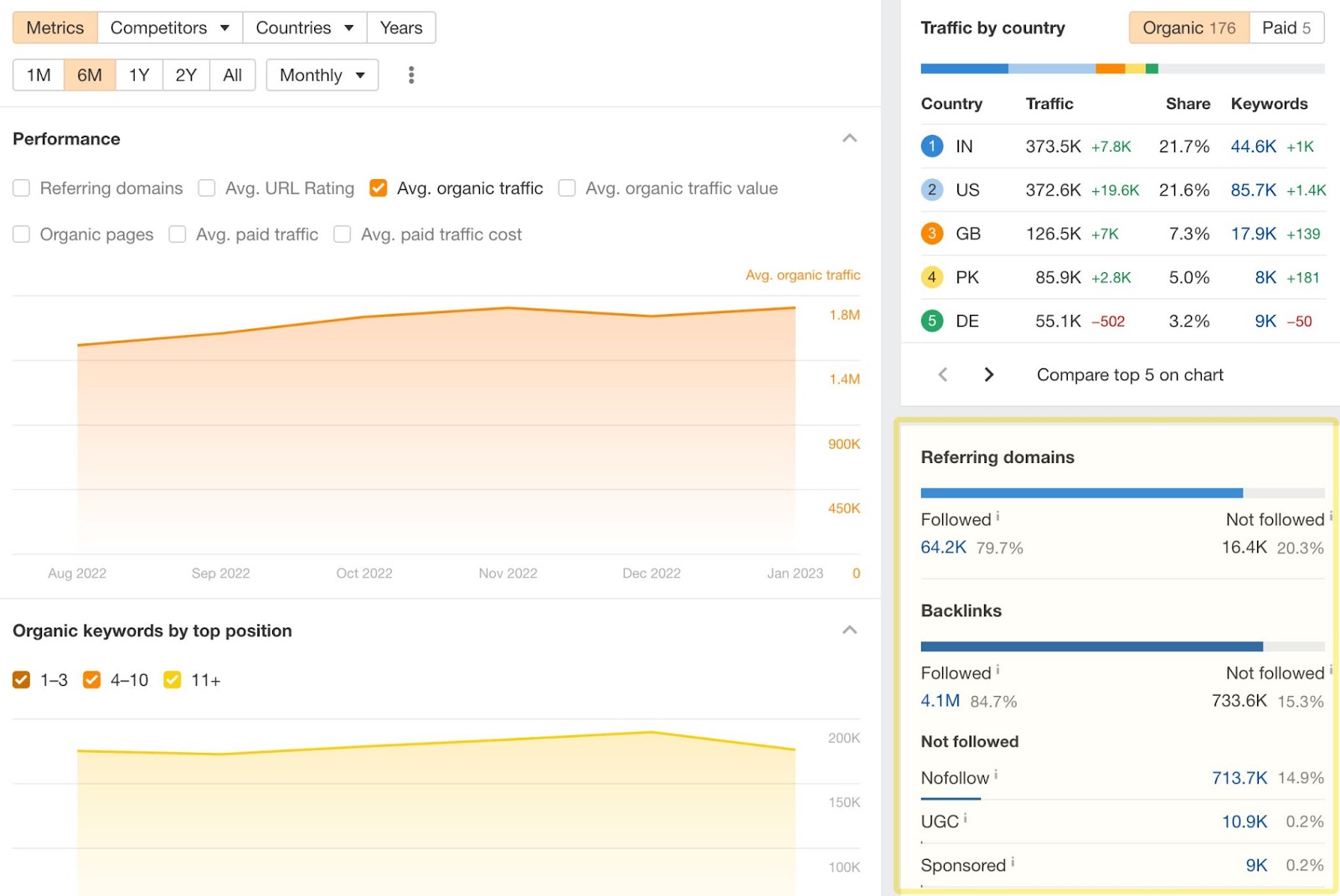
Task: Select the 1Y time range
Action: coord(139,75)
